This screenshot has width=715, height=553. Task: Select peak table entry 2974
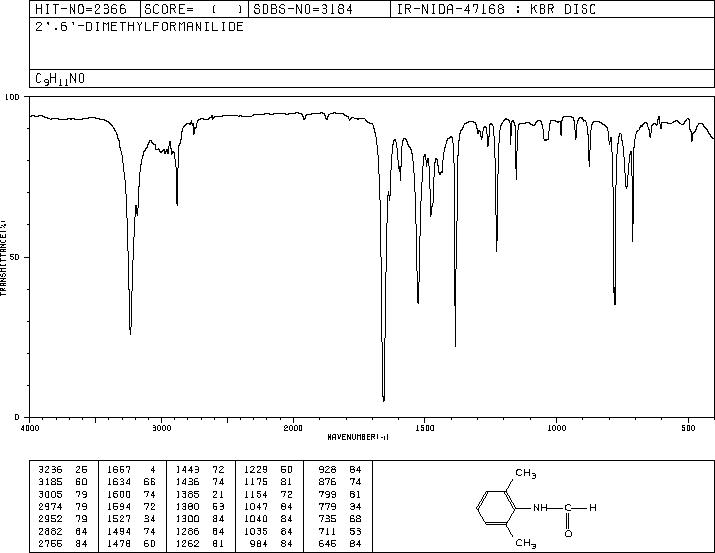pyautogui.click(x=62, y=506)
